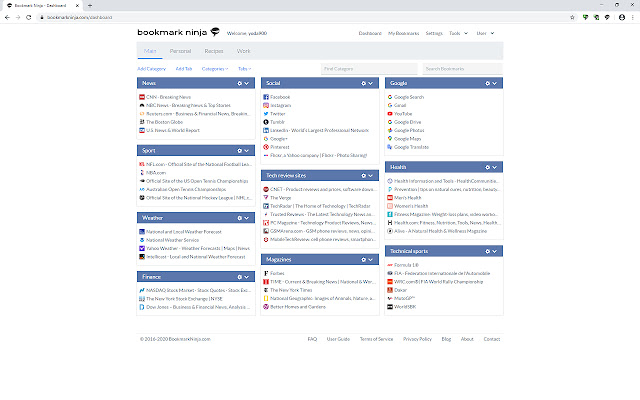Image resolution: width=640 pixels, height=400 pixels.
Task: Click the Facebook favicon bookmark
Action: click(266, 97)
